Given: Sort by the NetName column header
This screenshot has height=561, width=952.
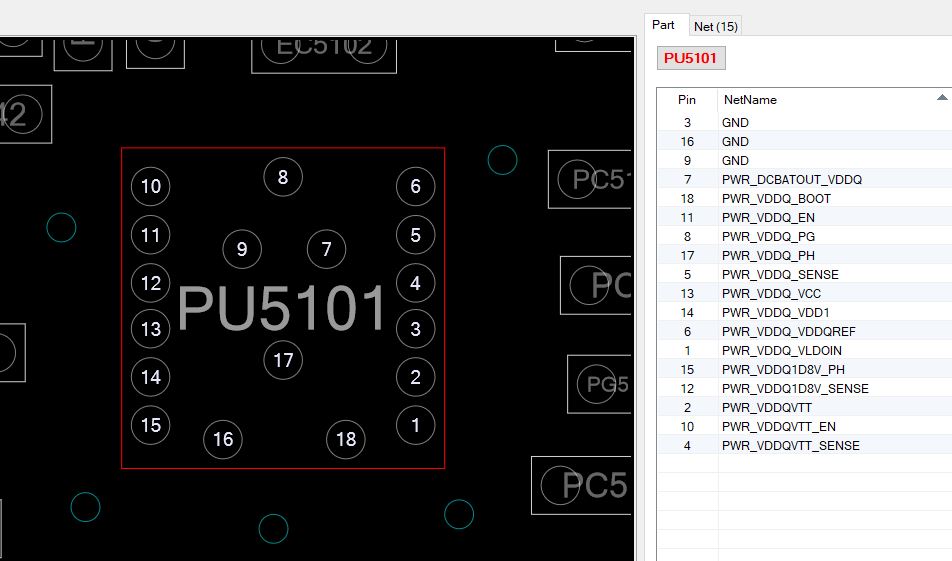Looking at the screenshot, I should pos(834,100).
